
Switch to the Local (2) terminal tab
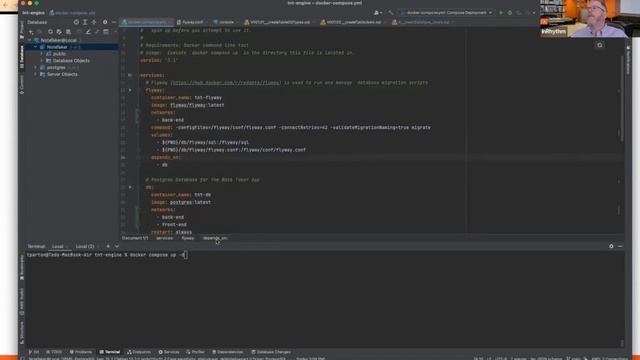coord(85,246)
